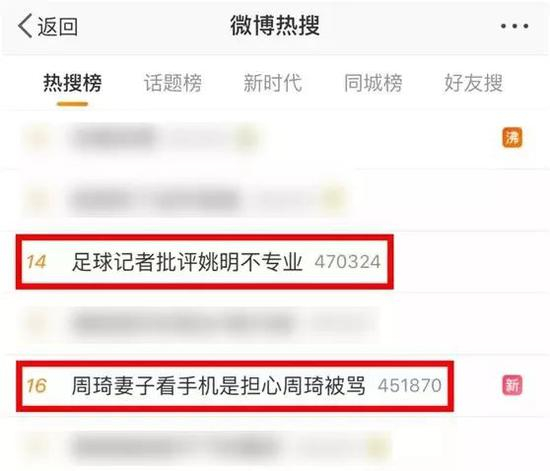Image resolution: width=550 pixels, height=471 pixels.
Task: Click rank number 16
Action: [36, 385]
